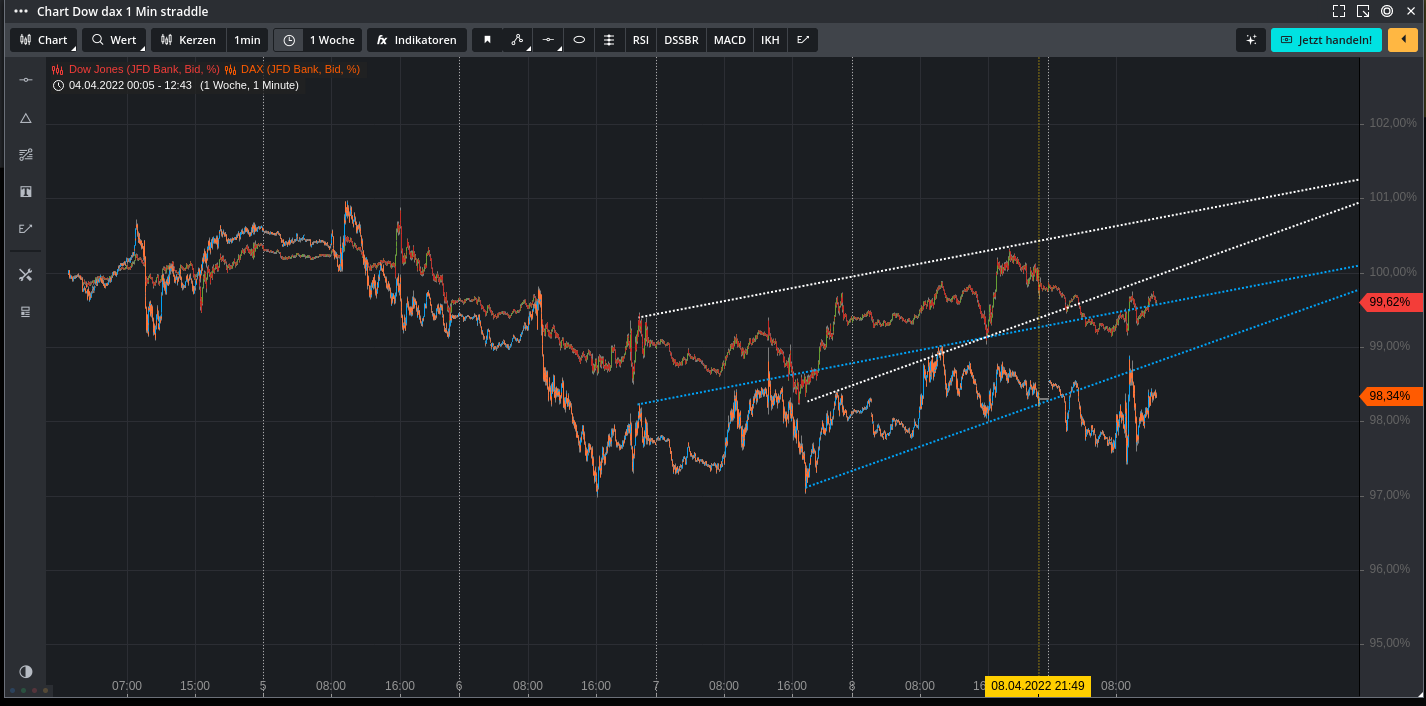This screenshot has height=706, width=1426.
Task: Open the Kerzen chart type dropdown
Action: [188, 39]
